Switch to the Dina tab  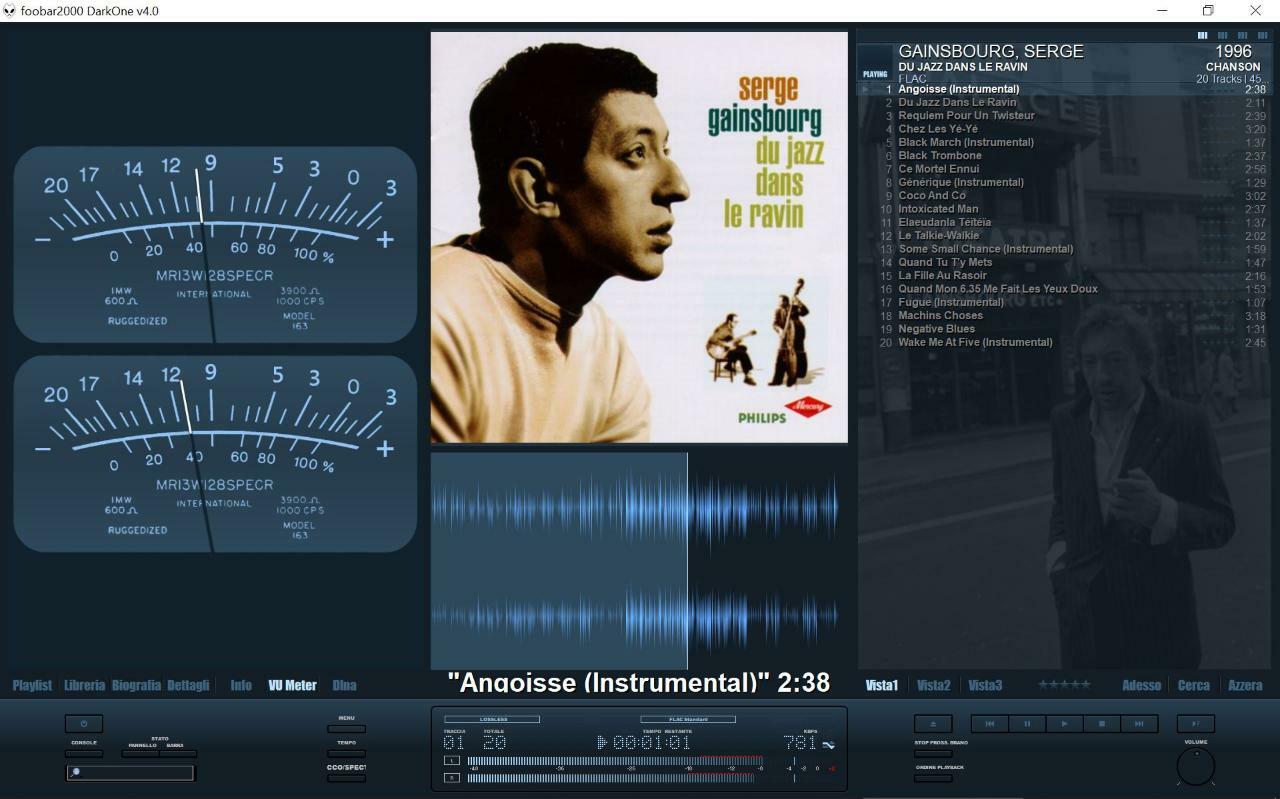tap(344, 685)
